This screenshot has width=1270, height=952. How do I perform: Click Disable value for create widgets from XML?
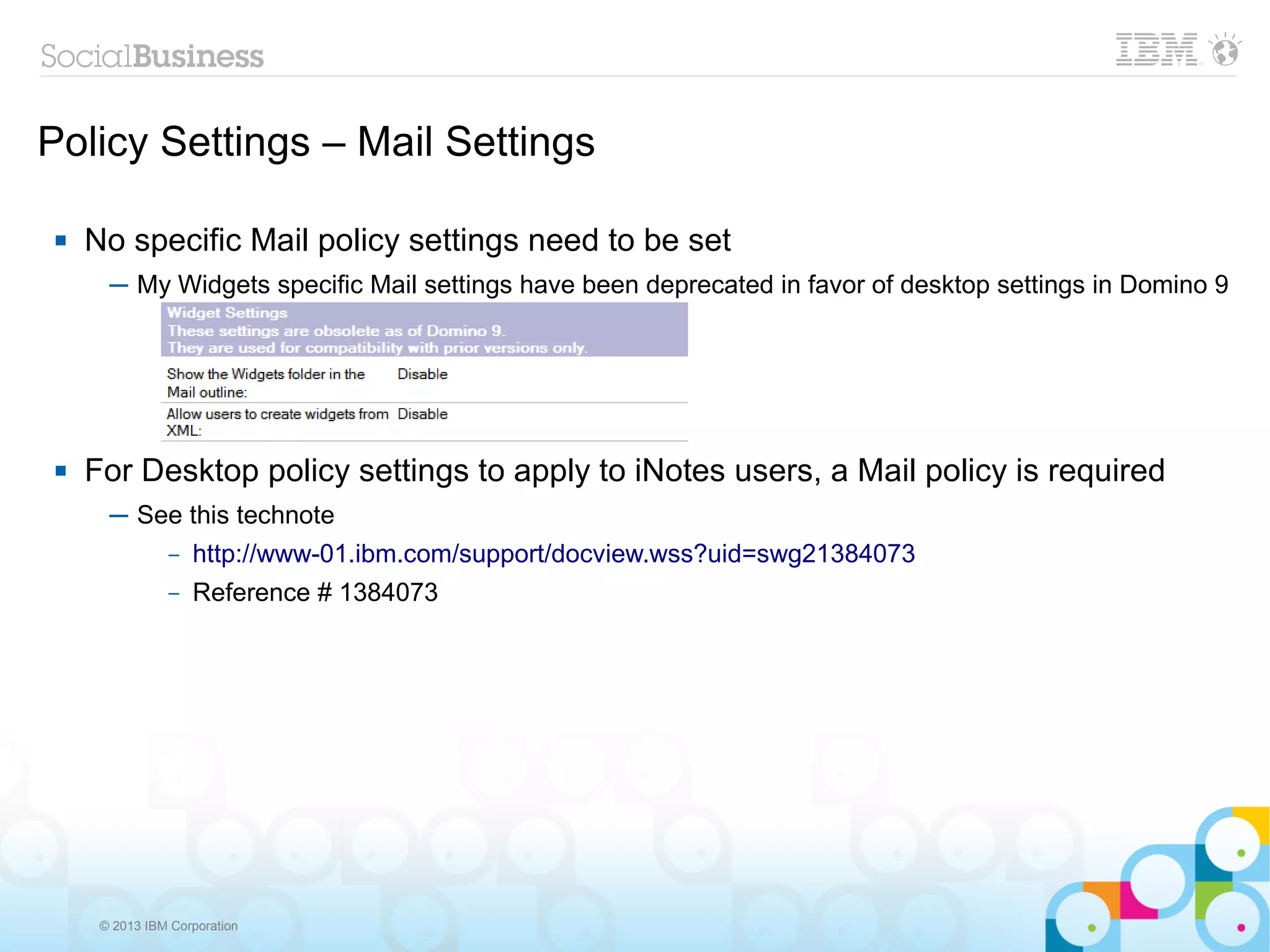(422, 414)
